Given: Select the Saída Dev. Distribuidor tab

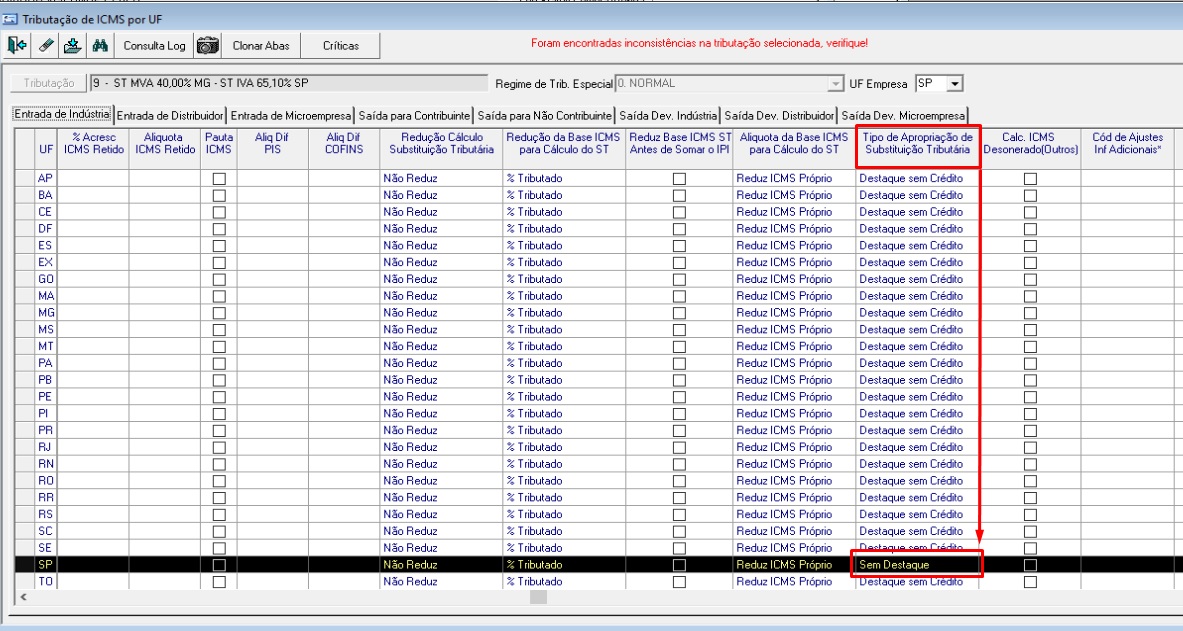Looking at the screenshot, I should (x=779, y=115).
